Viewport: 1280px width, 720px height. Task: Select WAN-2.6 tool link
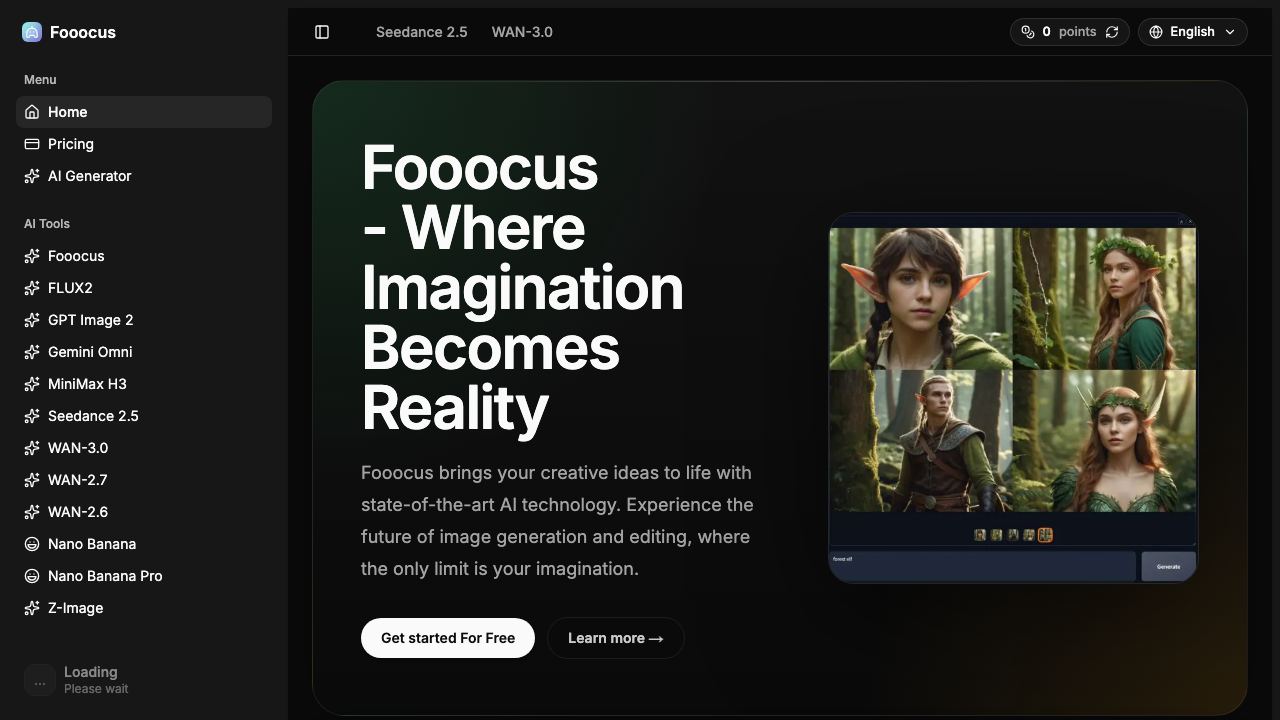(x=144, y=512)
